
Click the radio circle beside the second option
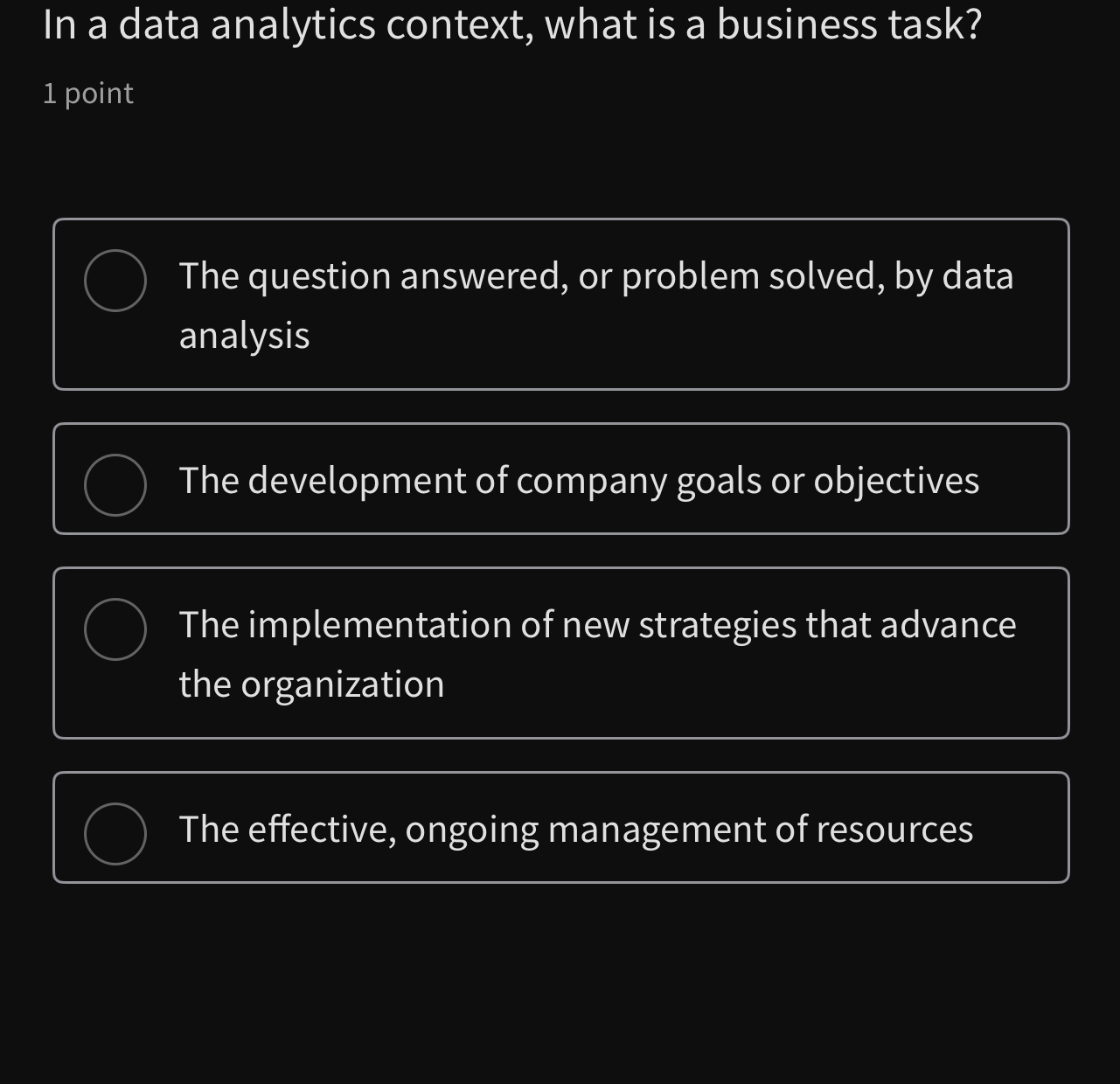click(115, 483)
